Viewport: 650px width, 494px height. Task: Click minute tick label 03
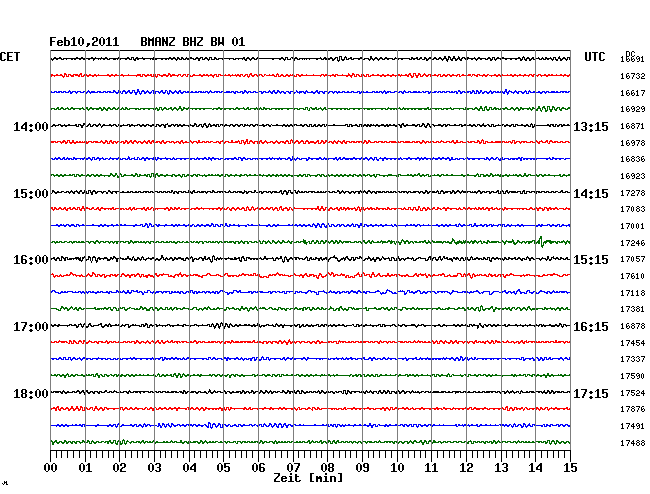point(154,468)
